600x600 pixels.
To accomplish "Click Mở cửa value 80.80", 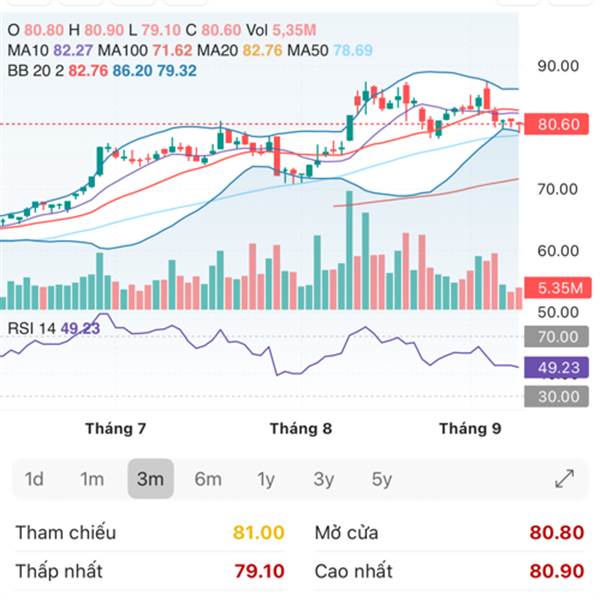I will tap(557, 532).
